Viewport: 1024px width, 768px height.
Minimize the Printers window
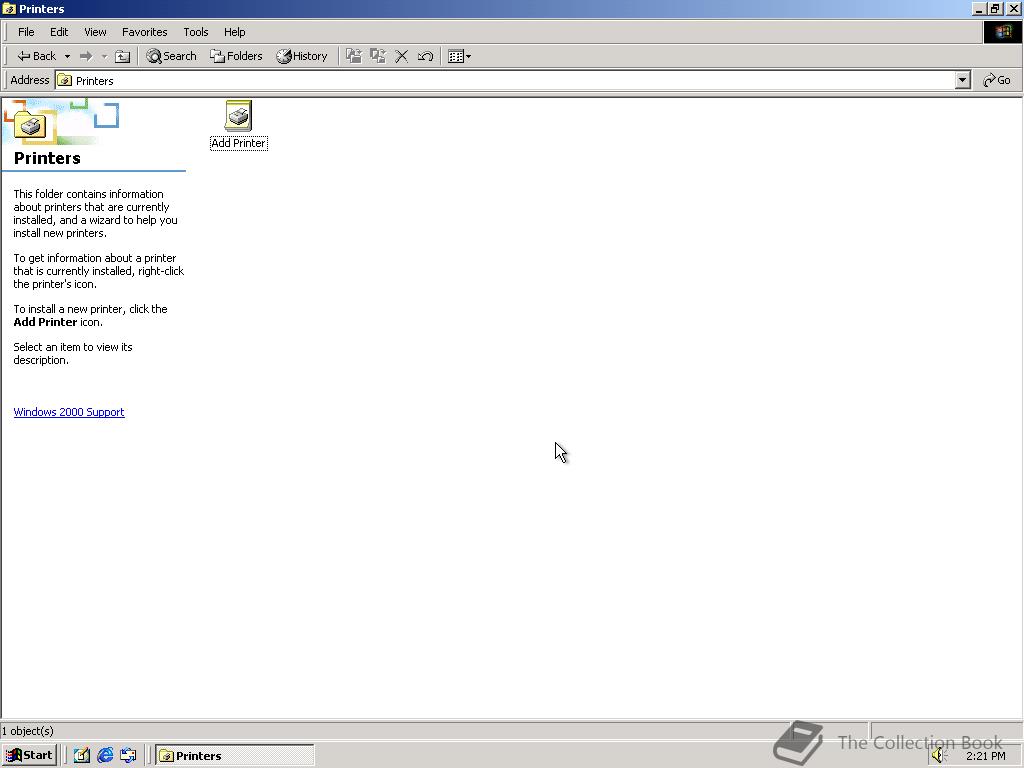pyautogui.click(x=978, y=8)
